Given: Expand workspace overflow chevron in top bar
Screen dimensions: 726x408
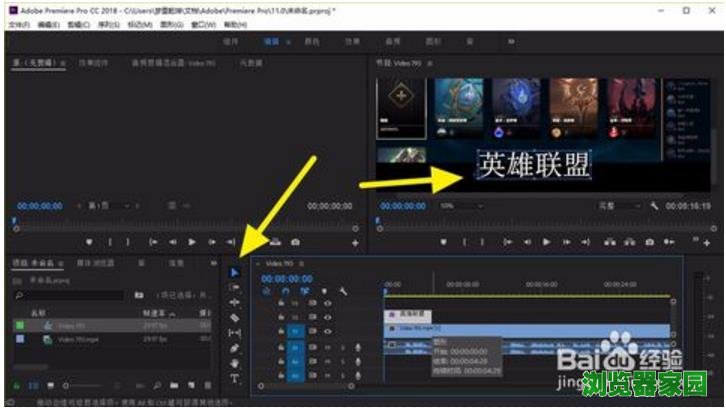Looking at the screenshot, I should (x=512, y=41).
